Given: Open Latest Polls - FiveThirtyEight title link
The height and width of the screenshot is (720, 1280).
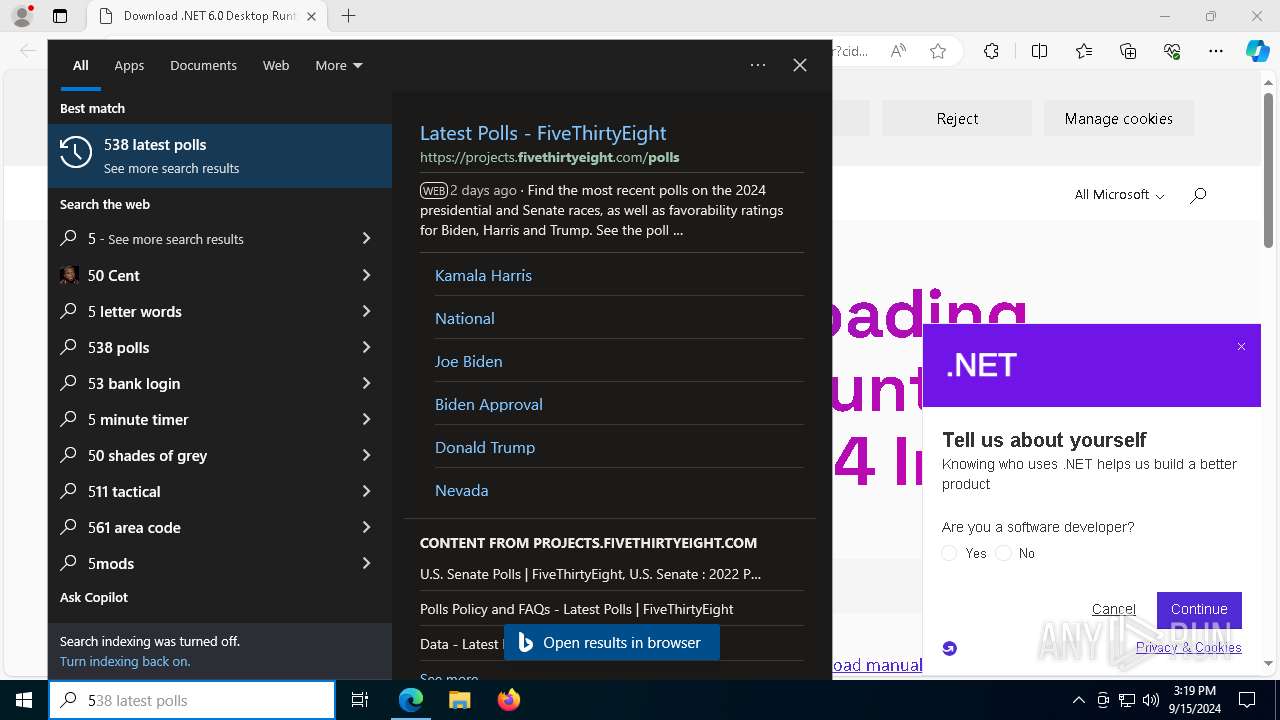Looking at the screenshot, I should [x=543, y=133].
